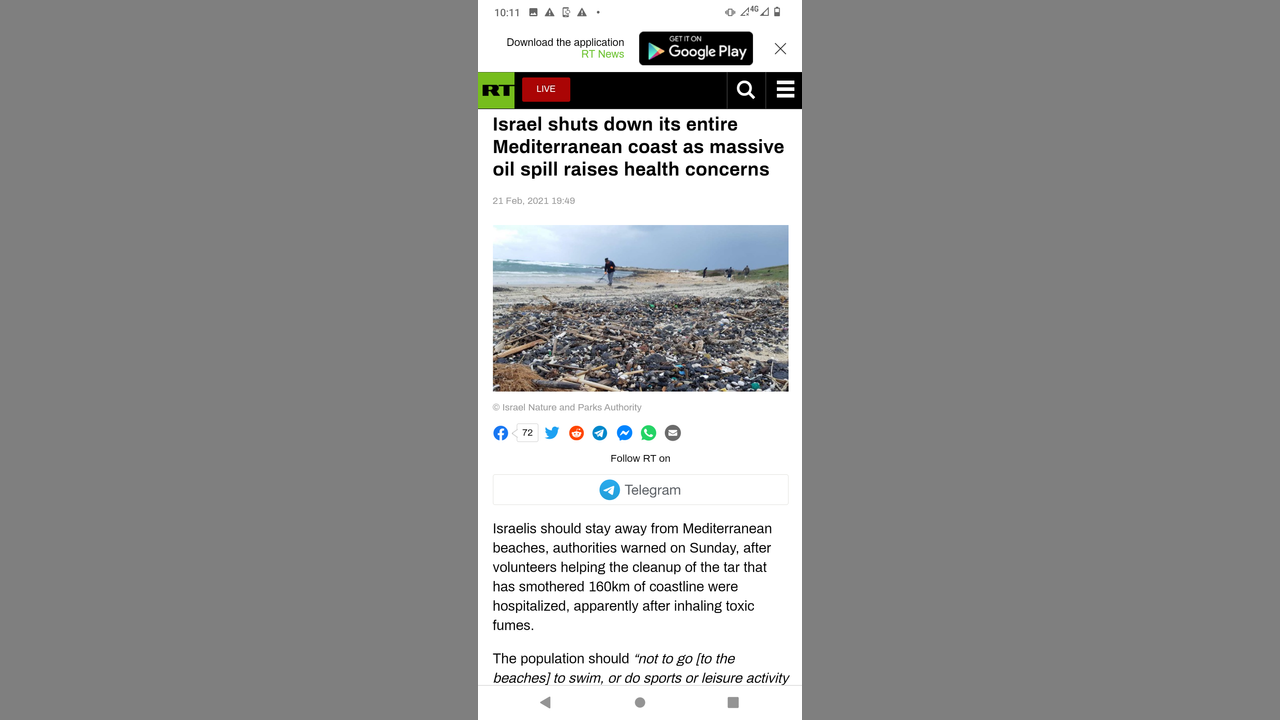
Task: Open Android recent apps square button
Action: (733, 702)
